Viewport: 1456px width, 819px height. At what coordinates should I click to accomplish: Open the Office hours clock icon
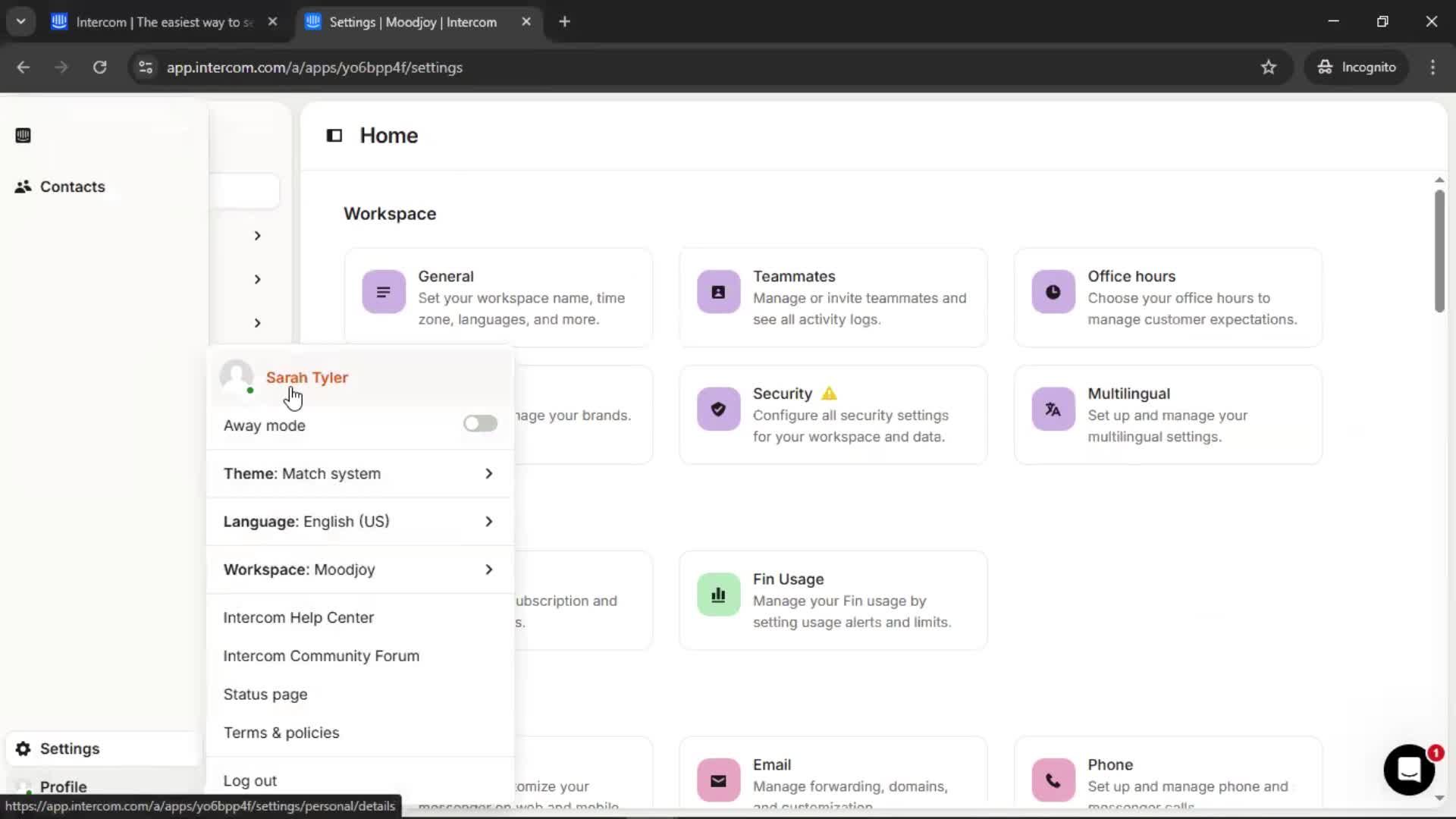click(x=1053, y=292)
